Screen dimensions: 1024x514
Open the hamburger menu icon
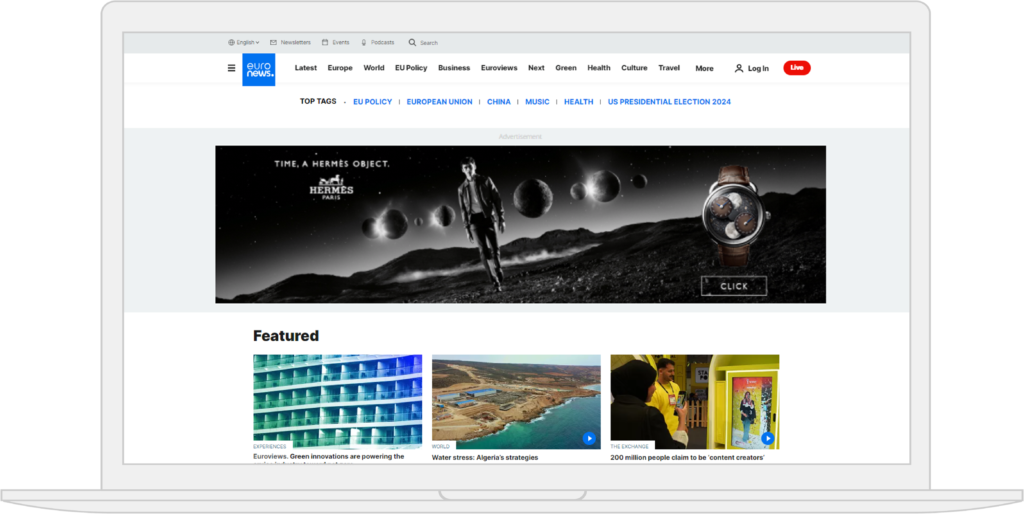232,68
